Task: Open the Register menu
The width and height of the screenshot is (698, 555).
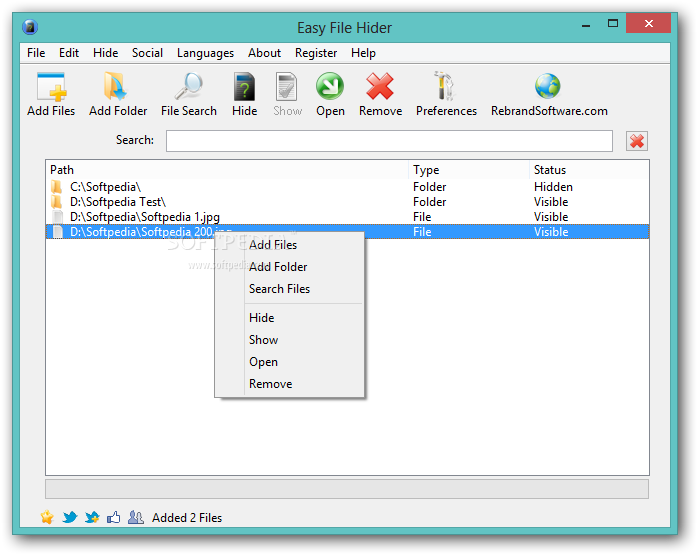Action: coord(316,53)
